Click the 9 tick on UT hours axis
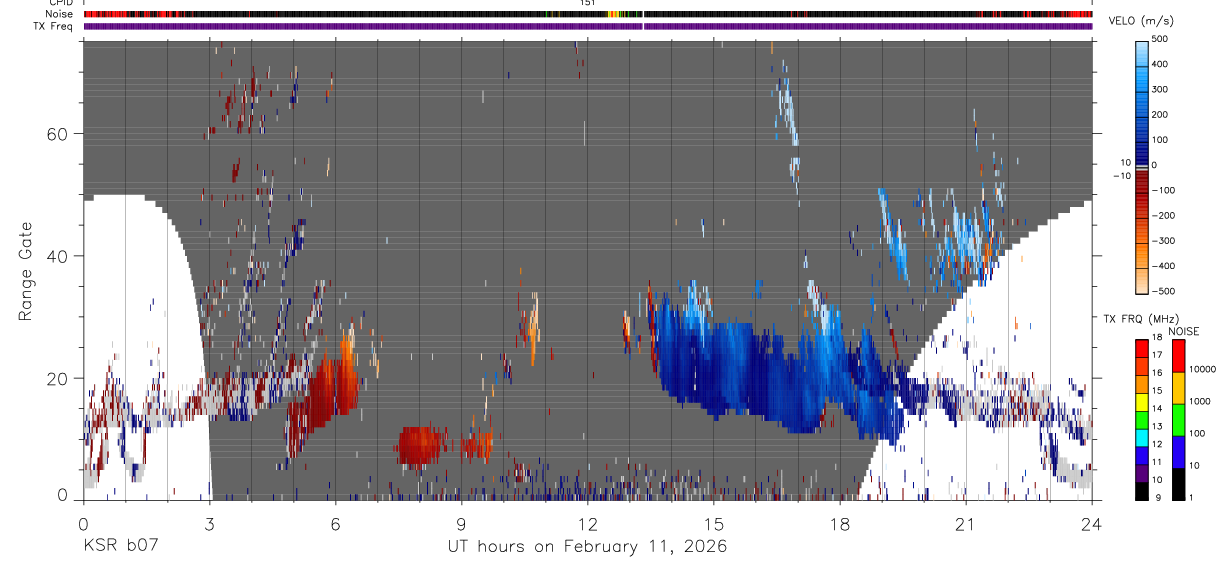The image size is (1228, 567). pos(461,523)
